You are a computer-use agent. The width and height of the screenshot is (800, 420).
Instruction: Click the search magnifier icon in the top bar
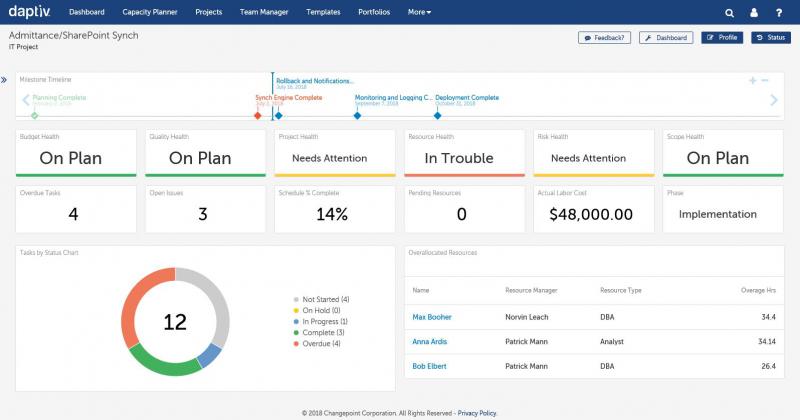(x=730, y=13)
